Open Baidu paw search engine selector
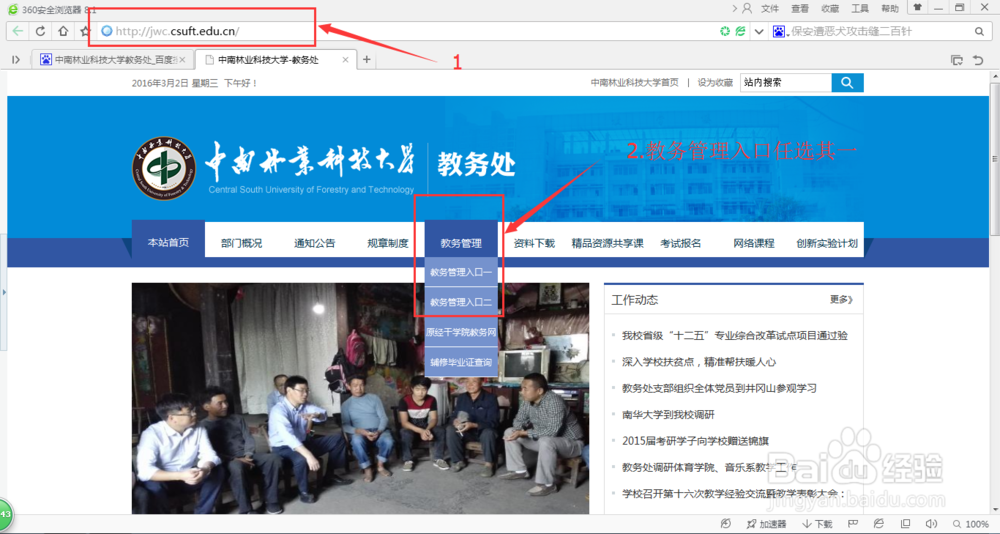The image size is (1000, 534). click(x=779, y=31)
